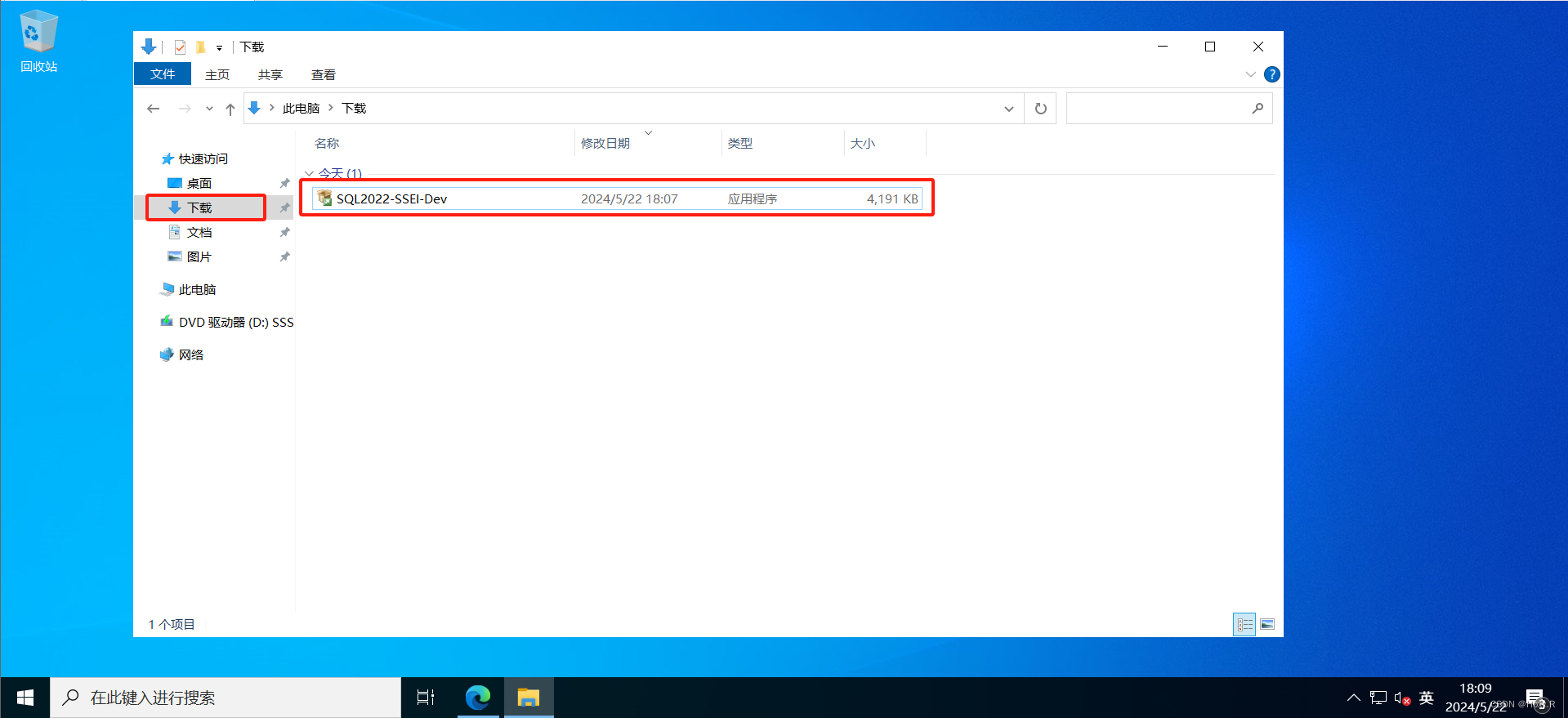Click the pin icon next to 图片
This screenshot has width=1568, height=718.
click(x=284, y=256)
